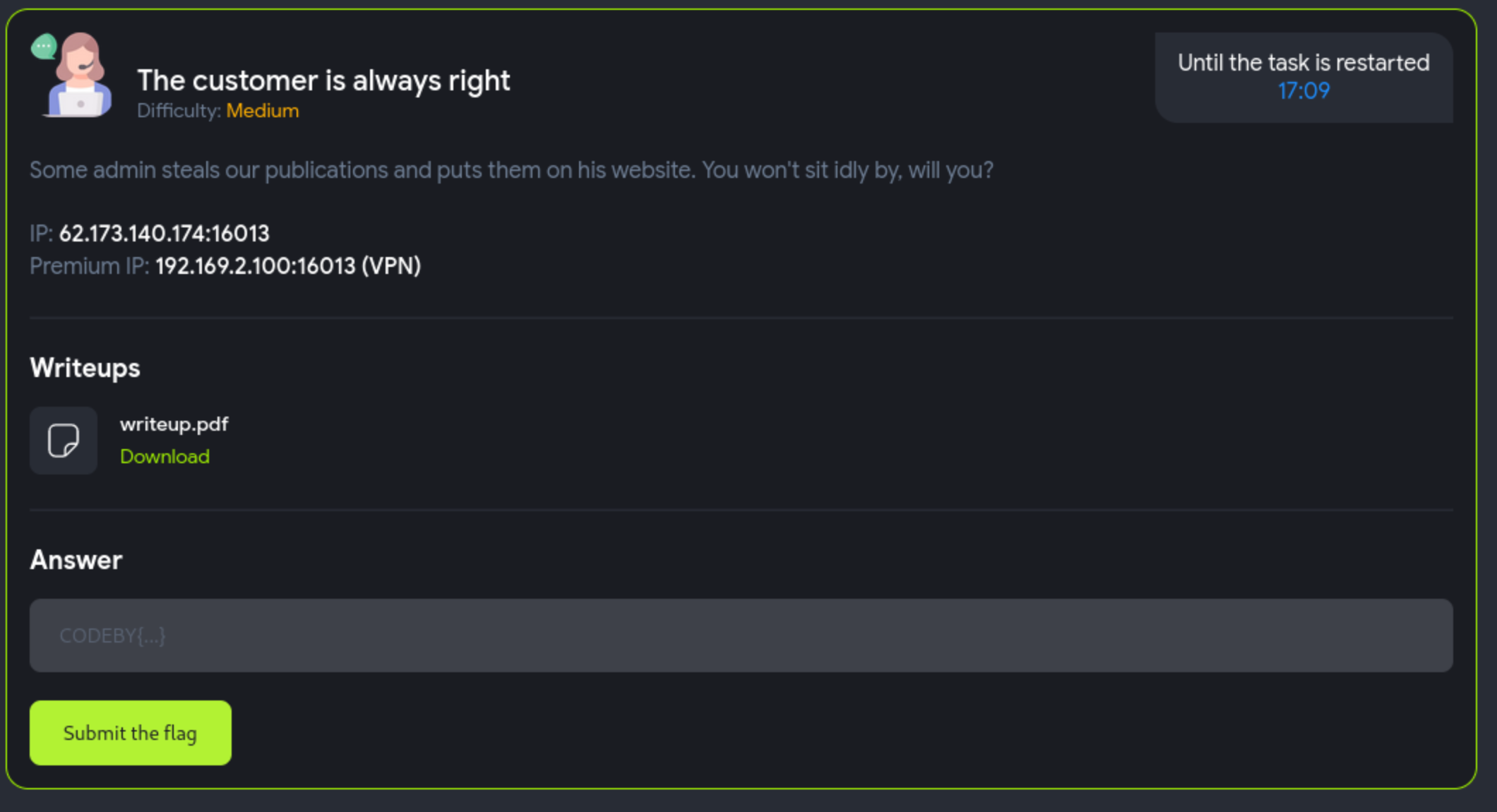Focus the CODEBY answer input field

(x=741, y=635)
